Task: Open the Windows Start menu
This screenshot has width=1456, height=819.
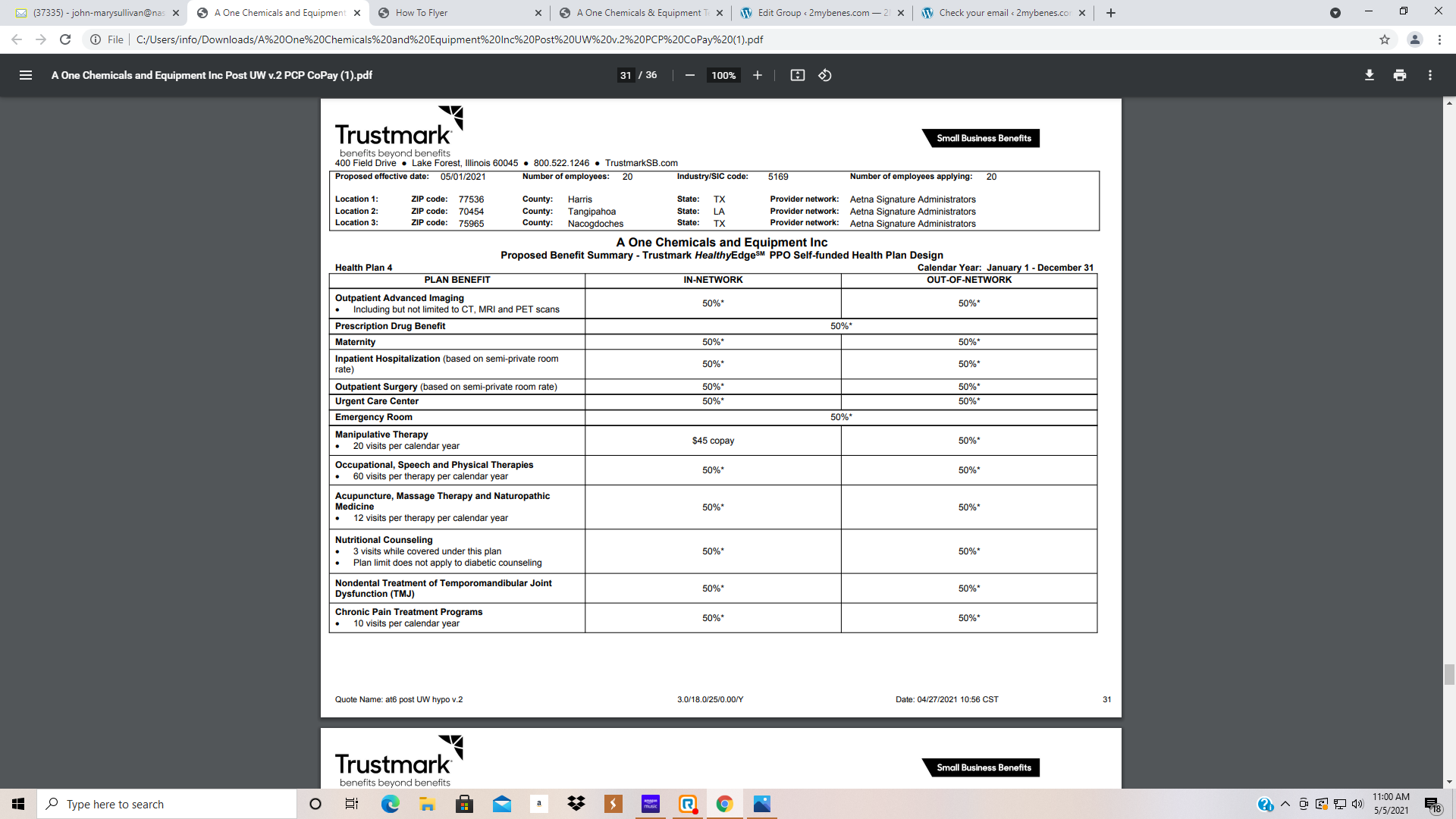Action: pyautogui.click(x=18, y=804)
